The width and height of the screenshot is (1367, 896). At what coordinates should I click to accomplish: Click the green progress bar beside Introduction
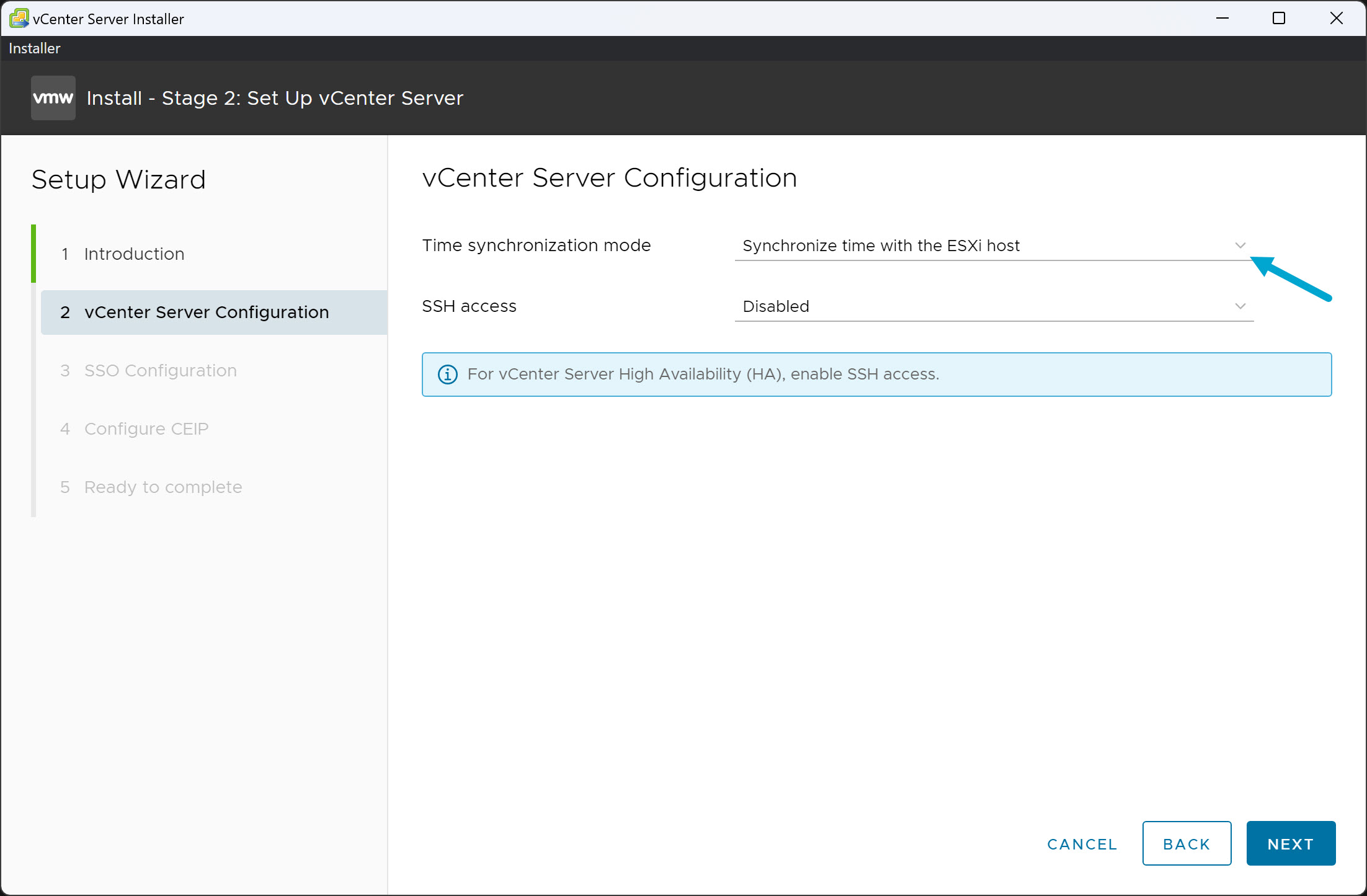[34, 254]
